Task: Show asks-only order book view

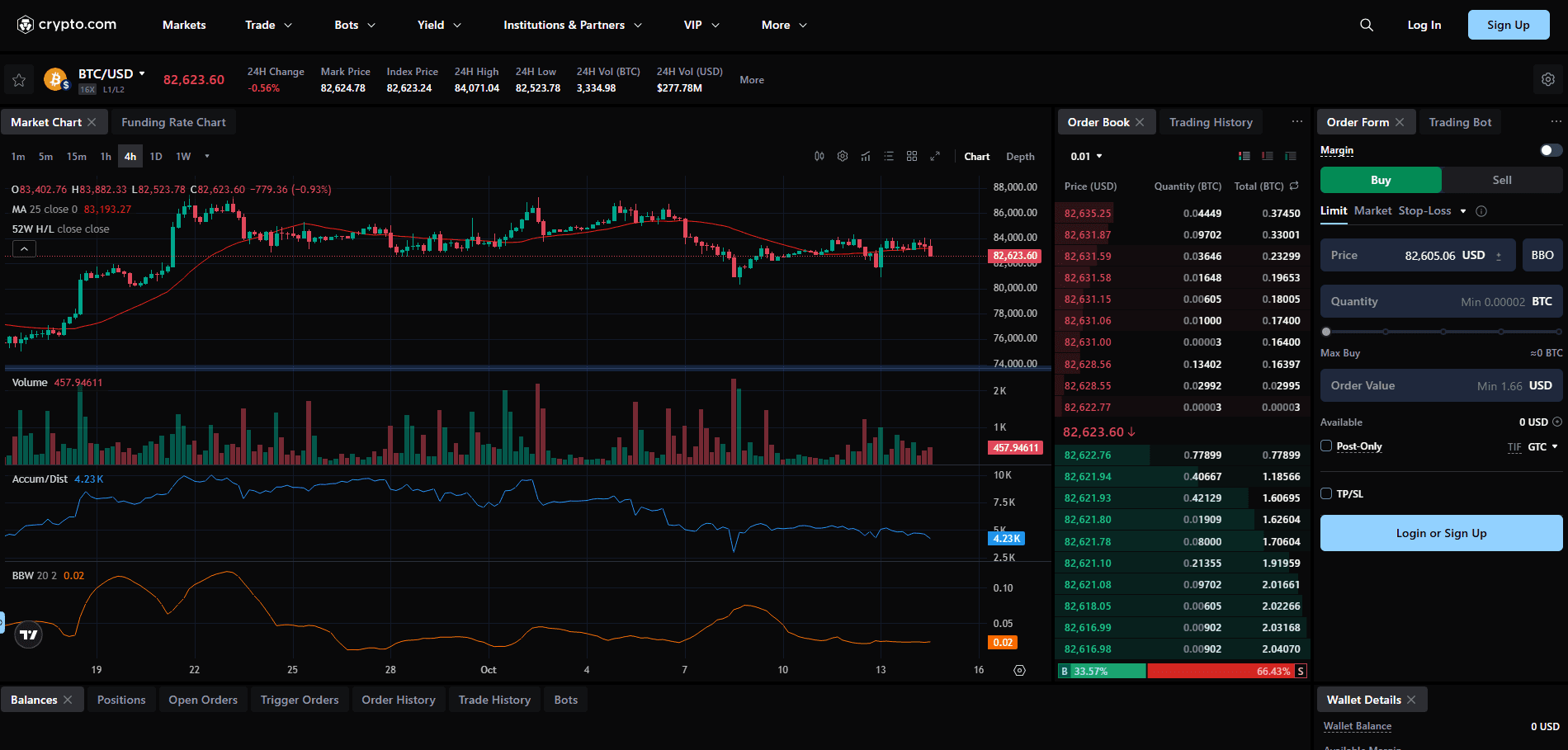Action: pos(1268,156)
